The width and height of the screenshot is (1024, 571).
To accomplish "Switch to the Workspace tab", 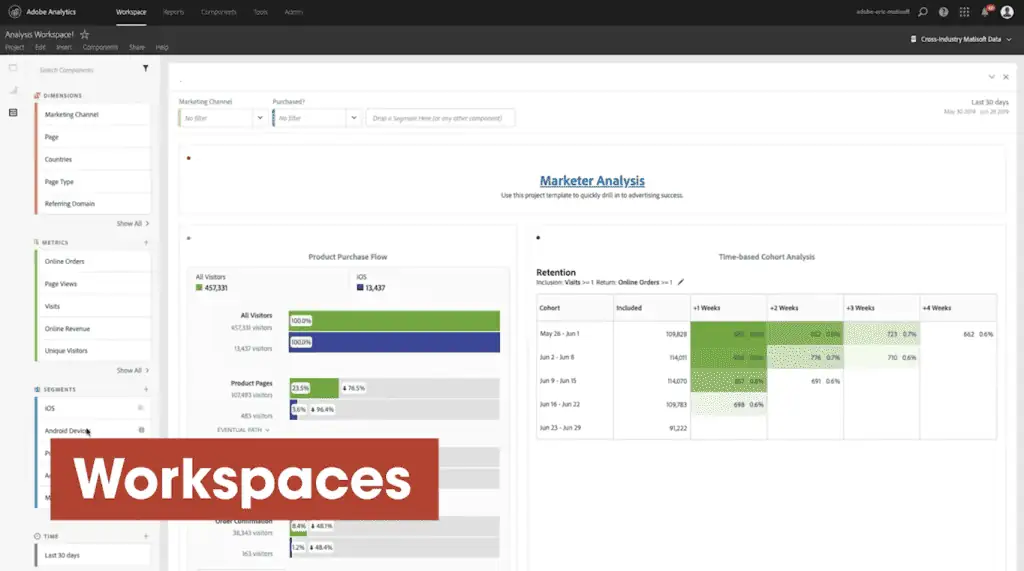I will 131,12.
